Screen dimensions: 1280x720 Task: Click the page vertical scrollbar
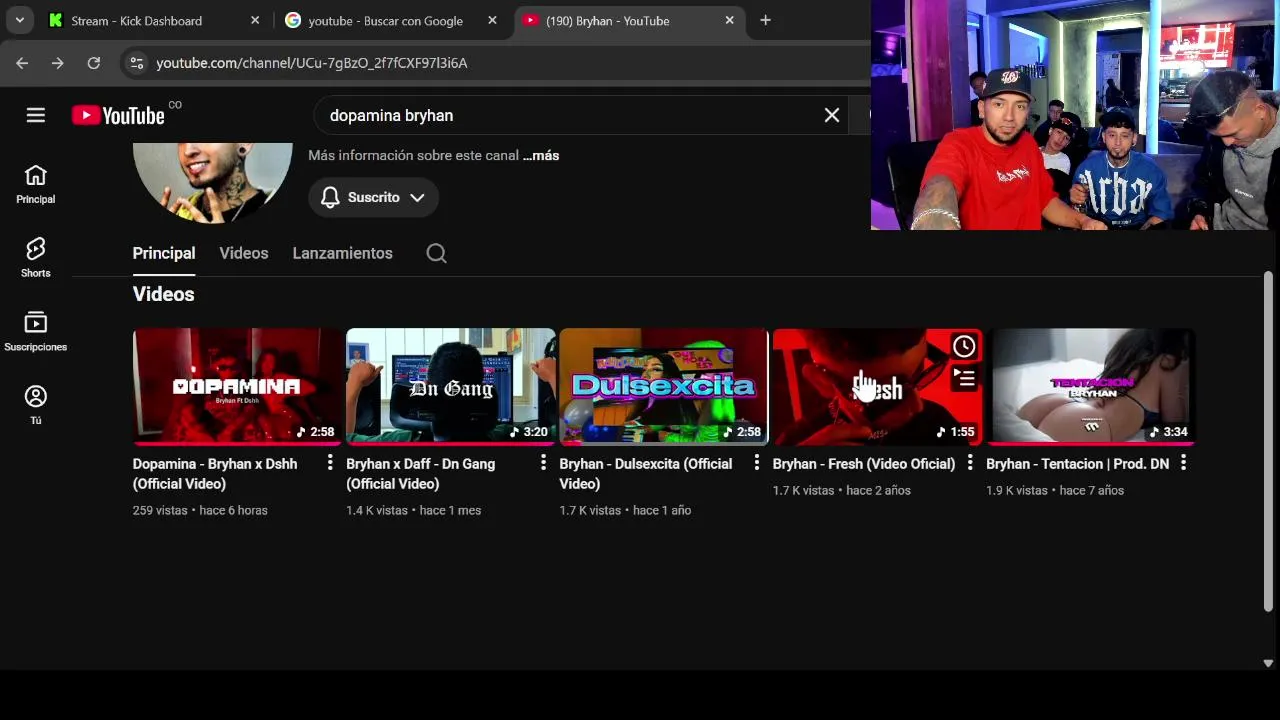coord(1268,440)
